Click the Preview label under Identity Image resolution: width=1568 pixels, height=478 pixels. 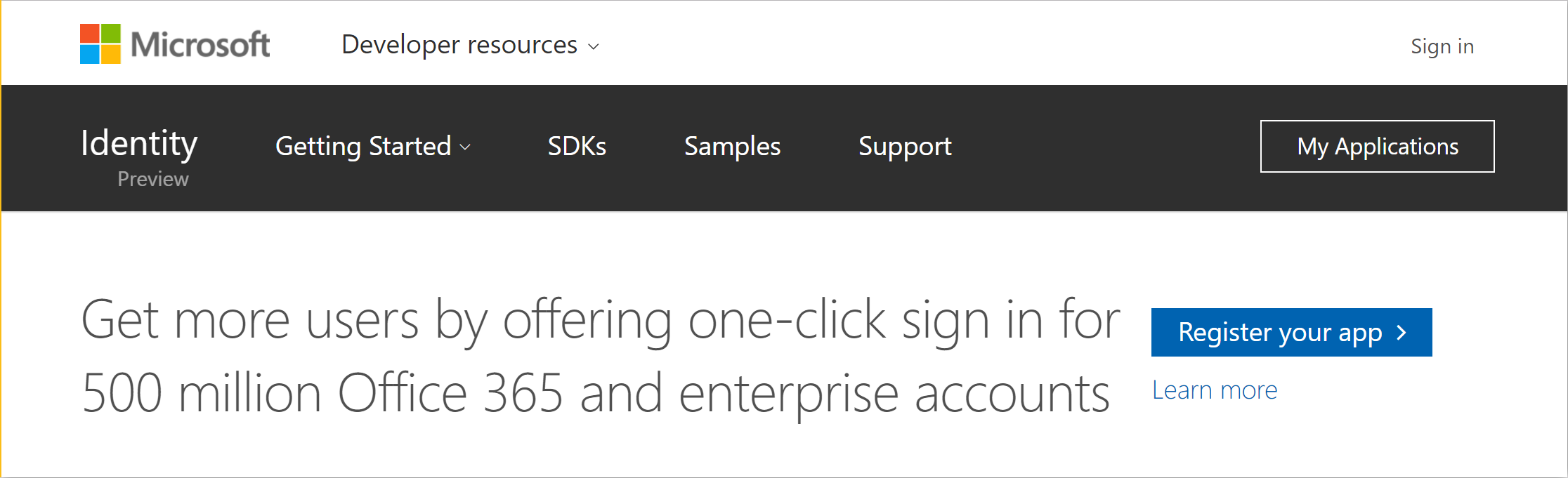point(153,179)
